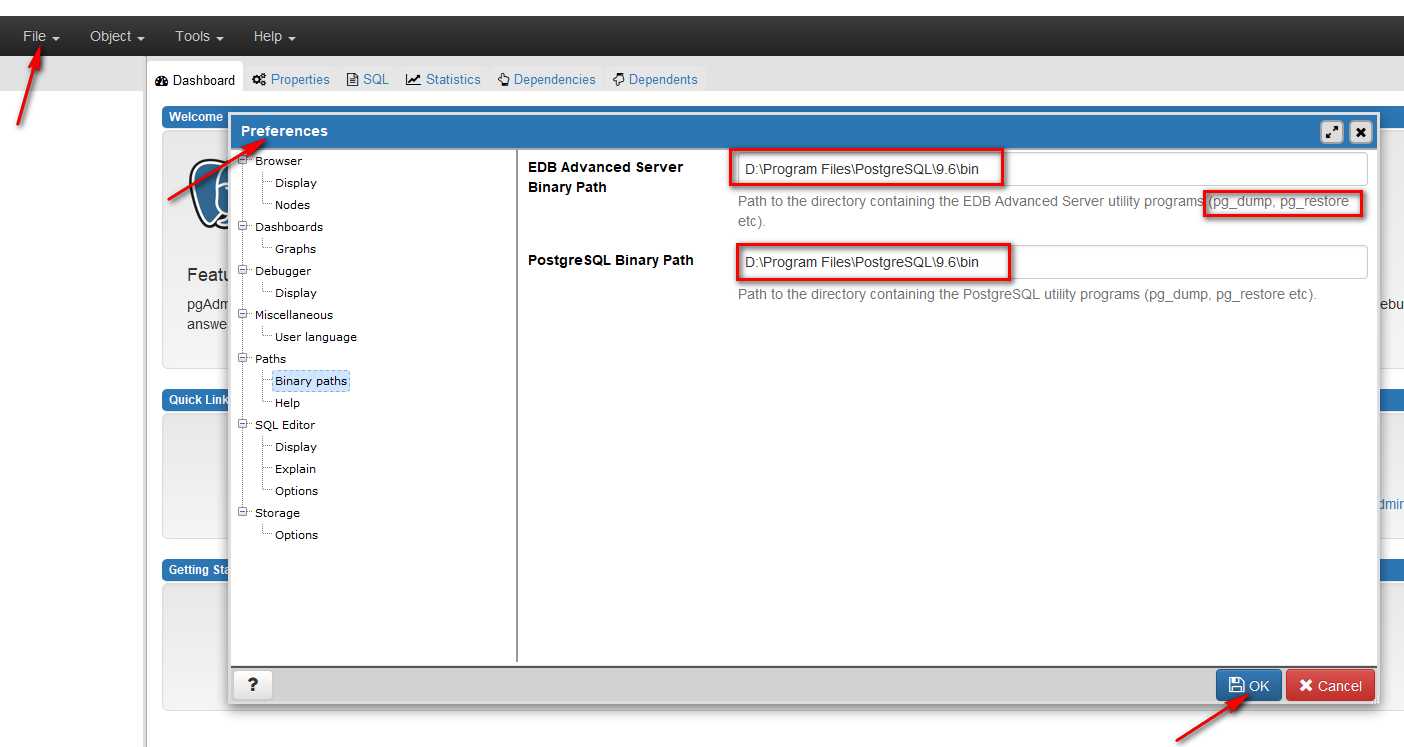Select Display under Browser
Image resolution: width=1404 pixels, height=747 pixels.
point(296,183)
